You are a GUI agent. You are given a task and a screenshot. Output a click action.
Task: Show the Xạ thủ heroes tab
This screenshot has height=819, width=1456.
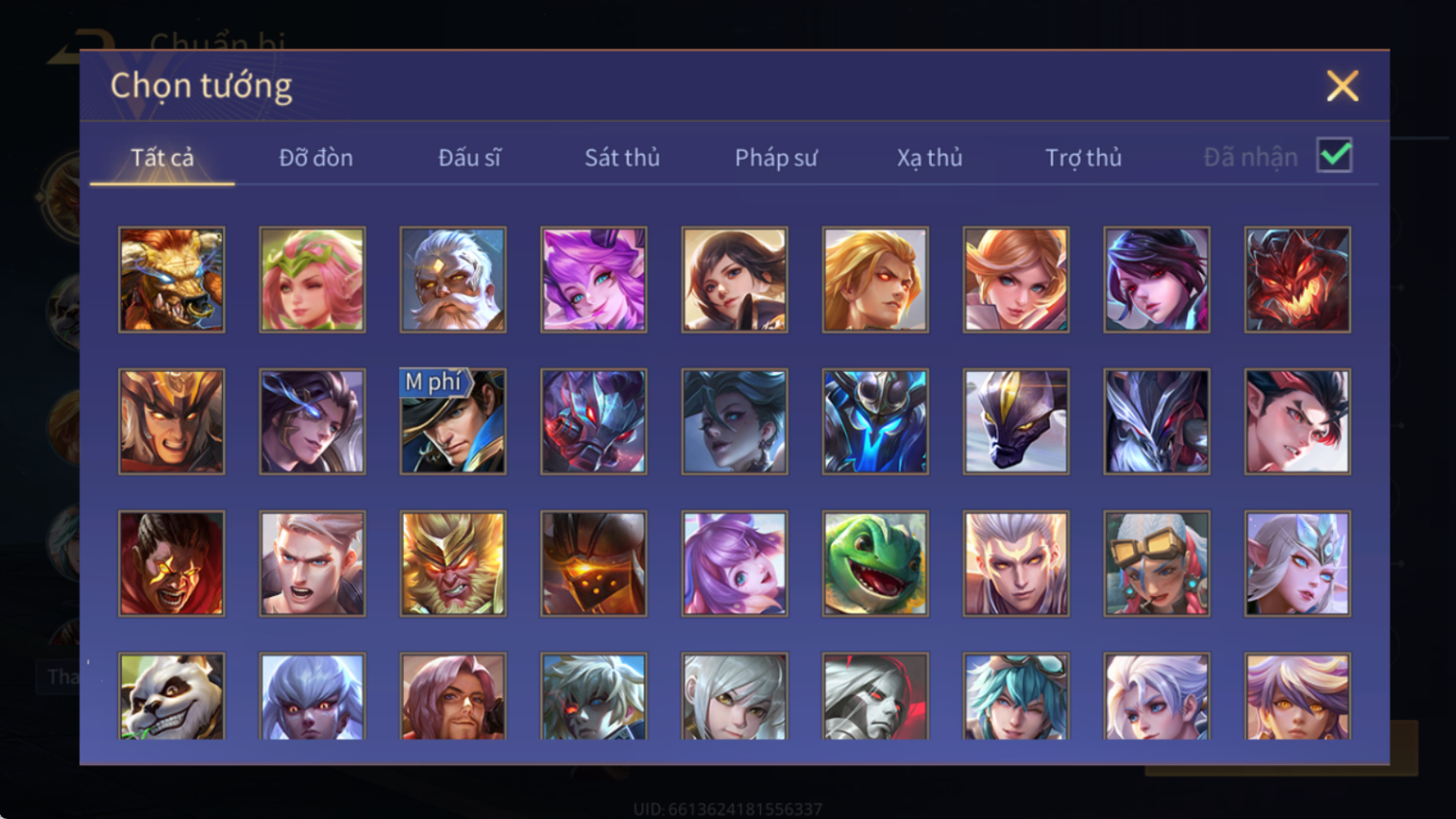[x=930, y=158]
